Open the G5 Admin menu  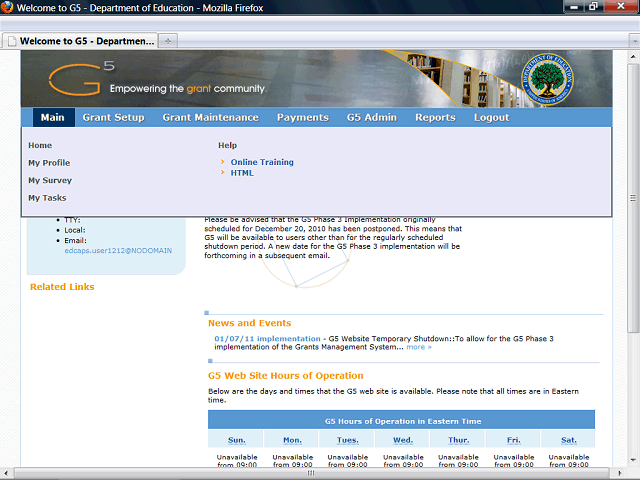pos(372,118)
